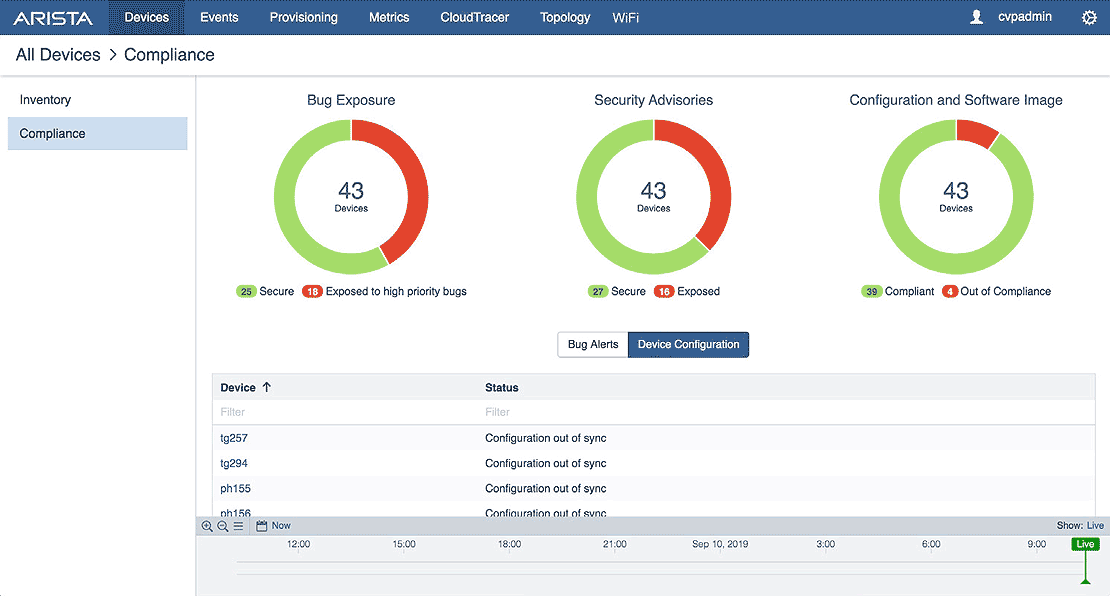Select the Device Configuration view
Viewport: 1110px width, 596px height.
pos(688,344)
